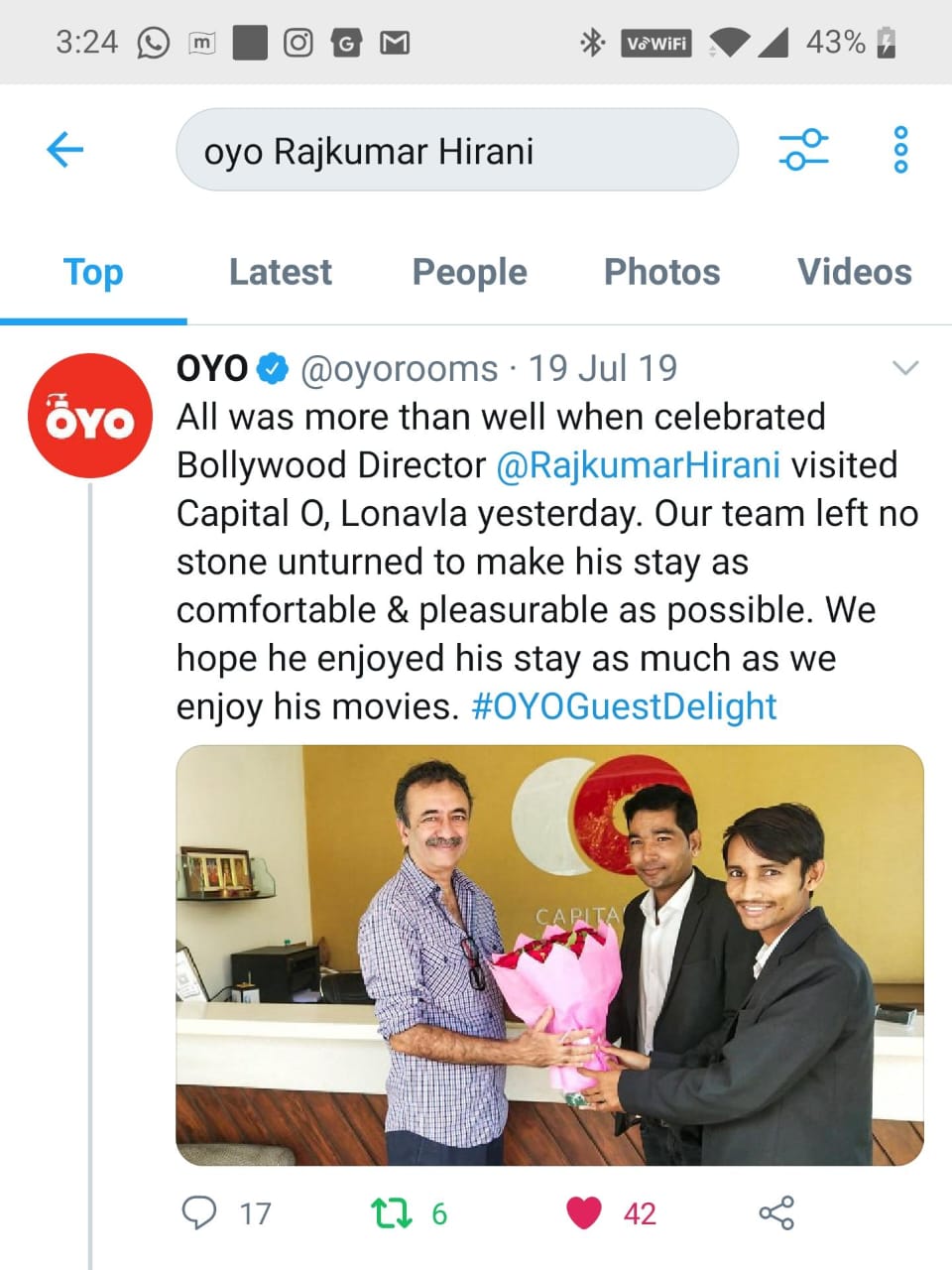Tap the Gmail status bar icon
This screenshot has height=1270, width=952.
coord(395,43)
